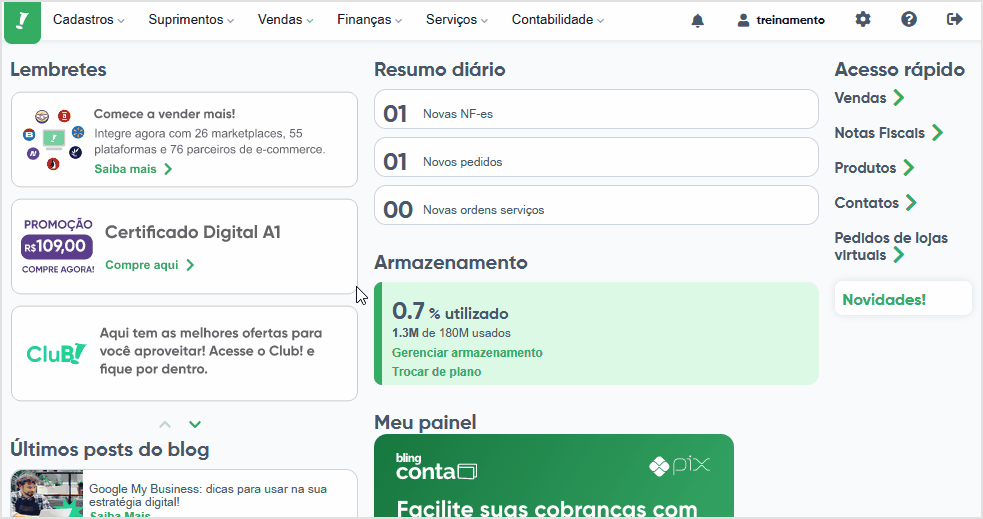The height and width of the screenshot is (519, 983).
Task: Expand the Cadastros dropdown chevron
Action: coord(121,21)
